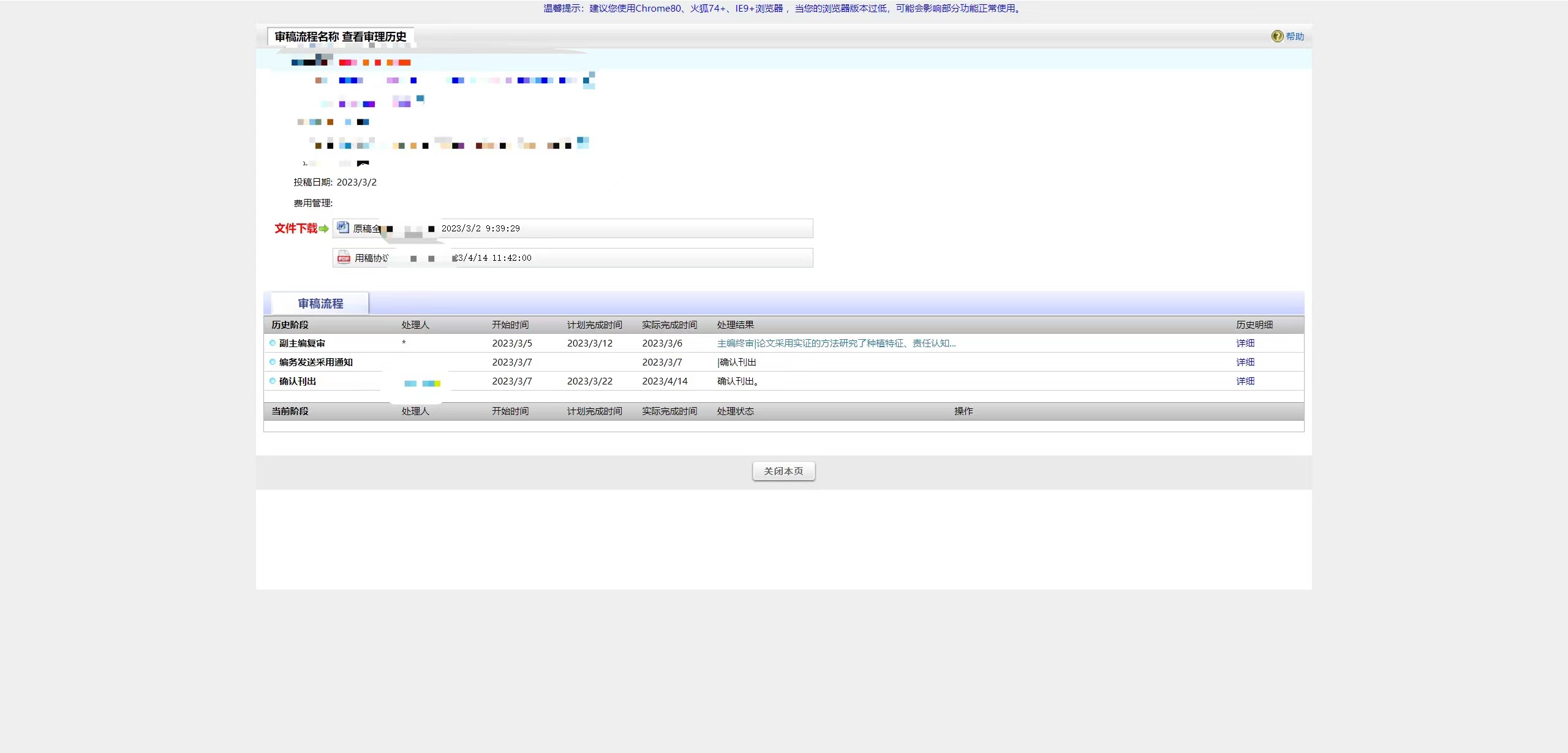Click the help question mark icon
Screen dimensions: 1568x753
coord(1277,36)
